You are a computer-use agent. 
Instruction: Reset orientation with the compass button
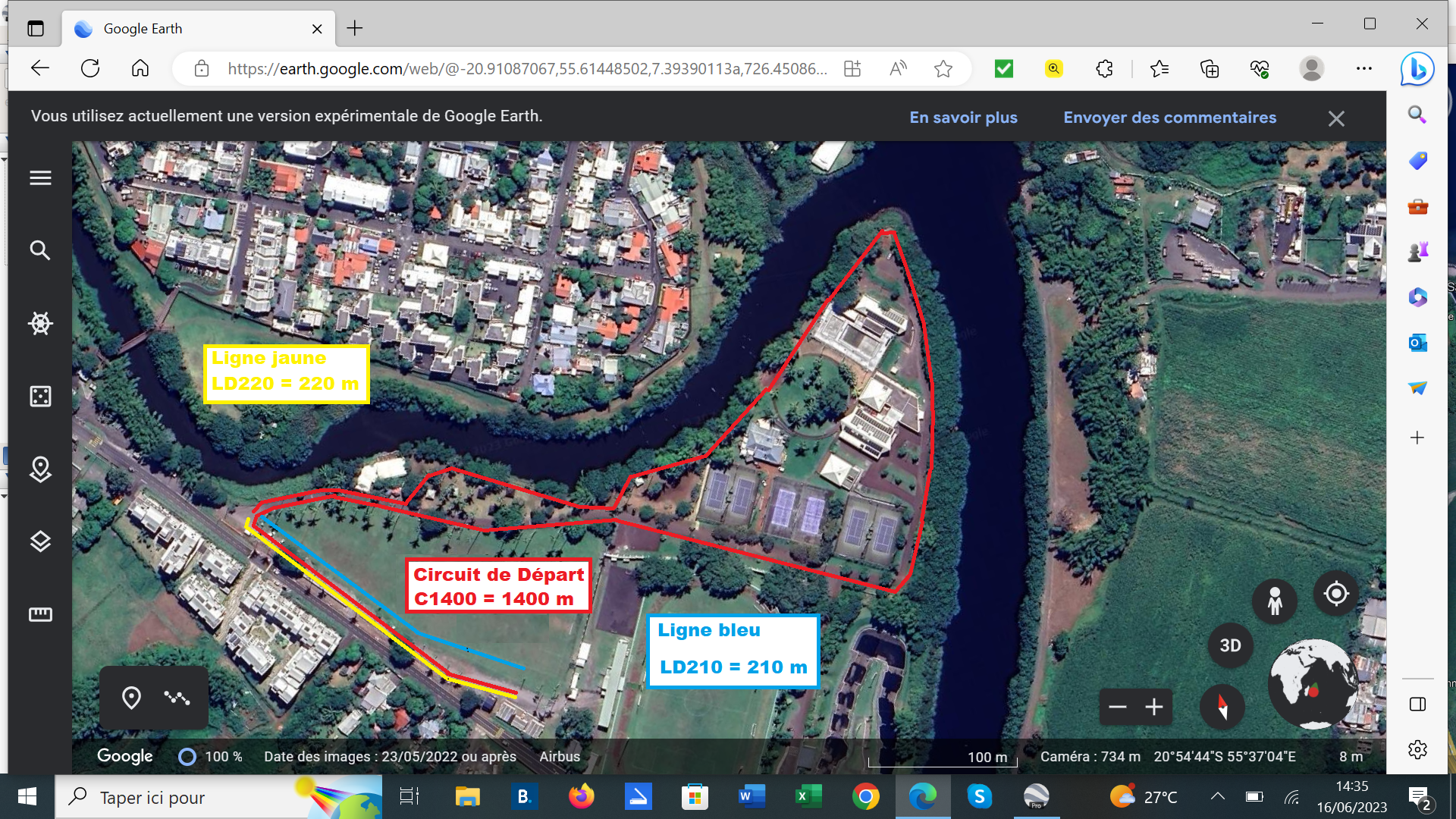click(1222, 707)
